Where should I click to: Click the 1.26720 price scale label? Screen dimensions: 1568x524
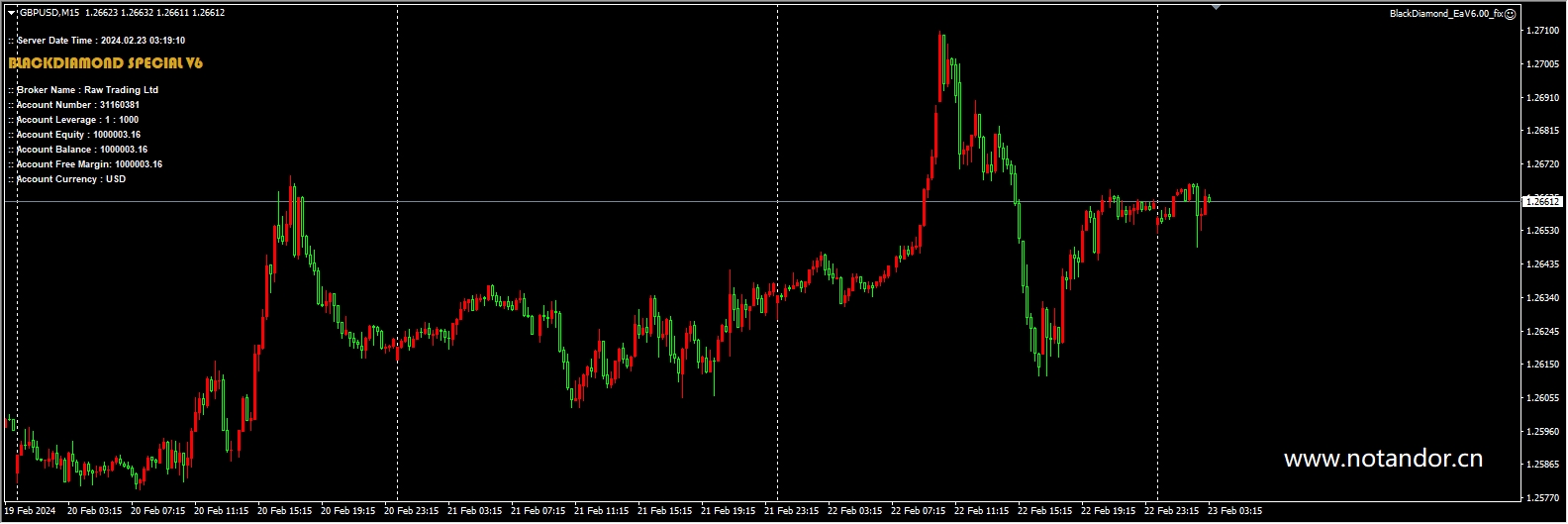pyautogui.click(x=1542, y=164)
